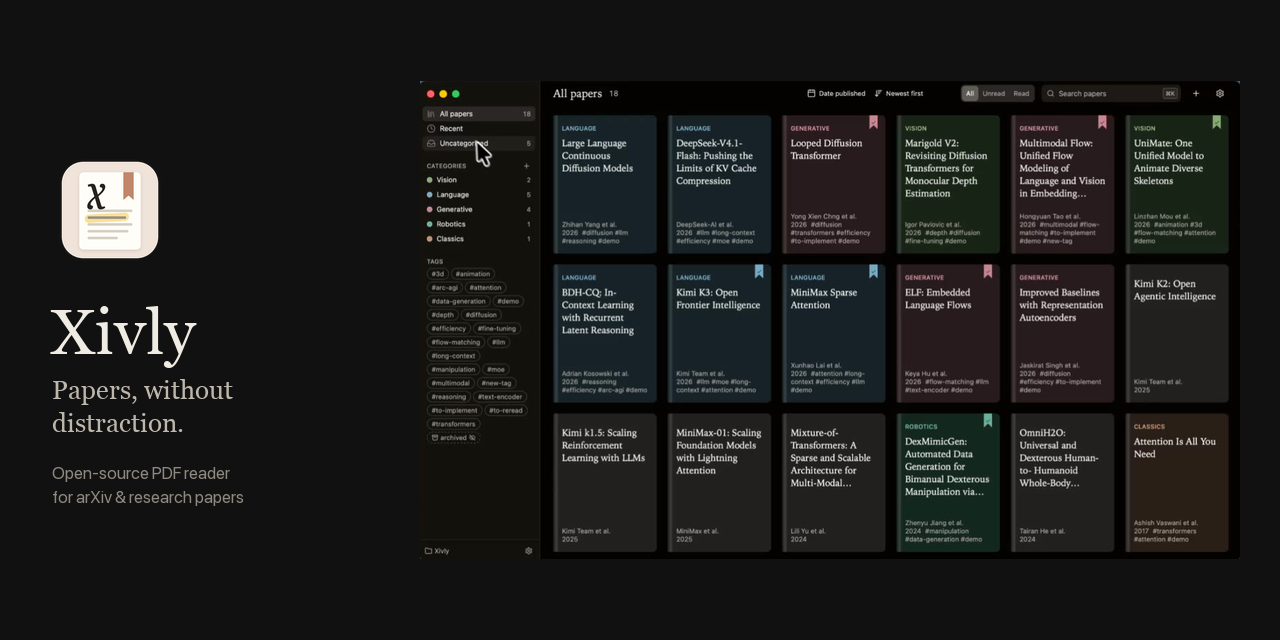This screenshot has width=1280, height=640.
Task: Click the library icon beside All papers
Action: point(431,114)
